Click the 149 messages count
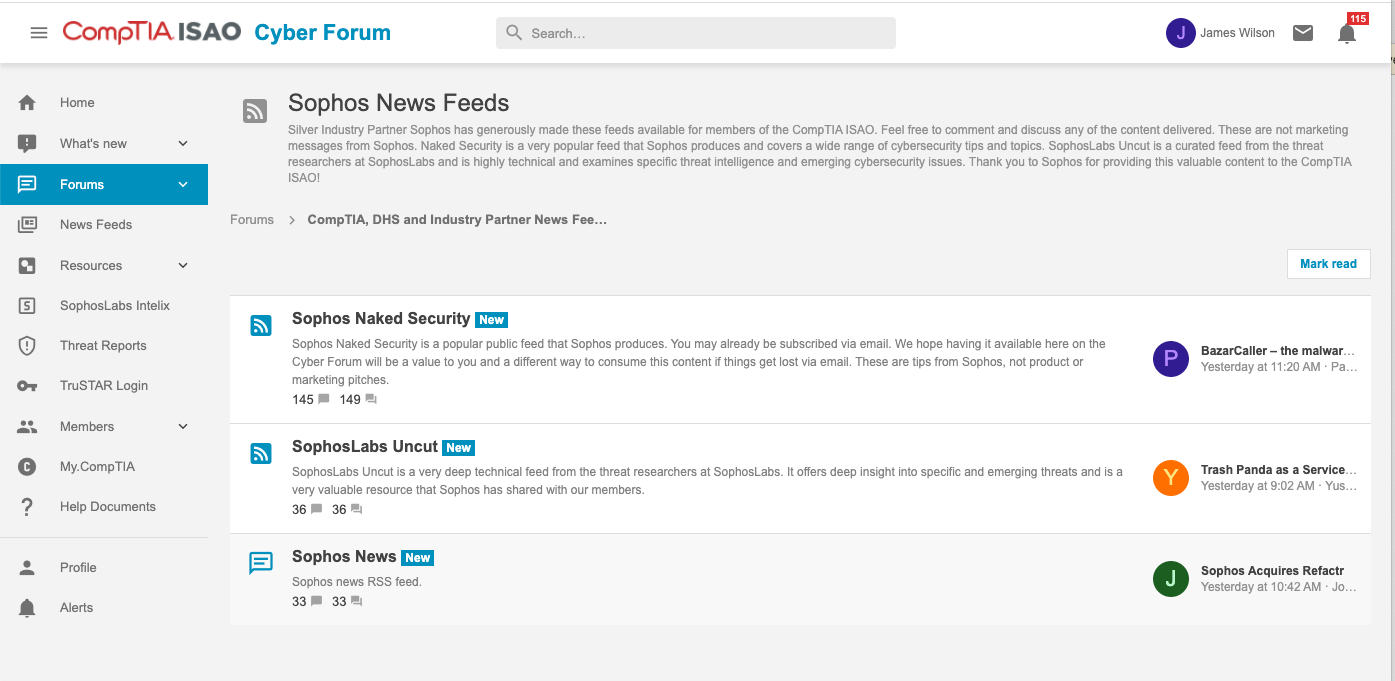The height and width of the screenshot is (681, 1395). [350, 400]
